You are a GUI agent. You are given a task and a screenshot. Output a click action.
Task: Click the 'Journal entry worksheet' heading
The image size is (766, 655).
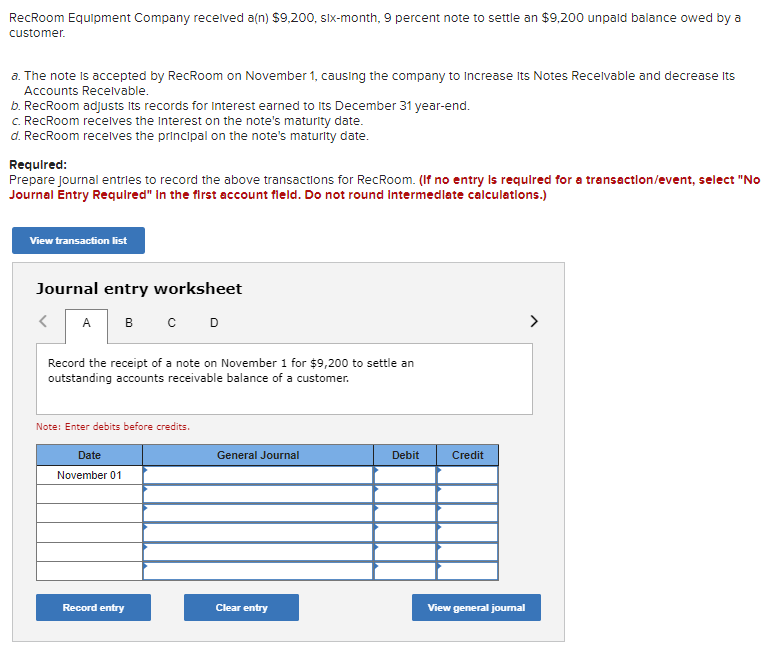pos(139,289)
